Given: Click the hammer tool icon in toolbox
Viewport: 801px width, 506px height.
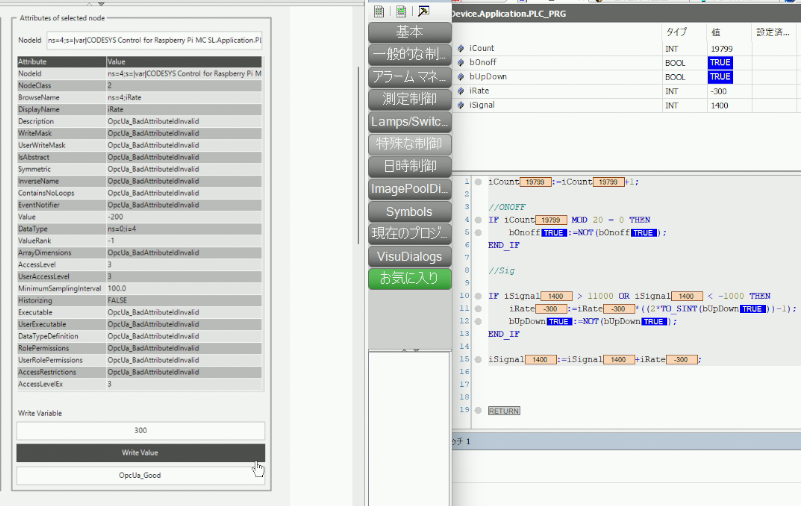Looking at the screenshot, I should tap(423, 11).
